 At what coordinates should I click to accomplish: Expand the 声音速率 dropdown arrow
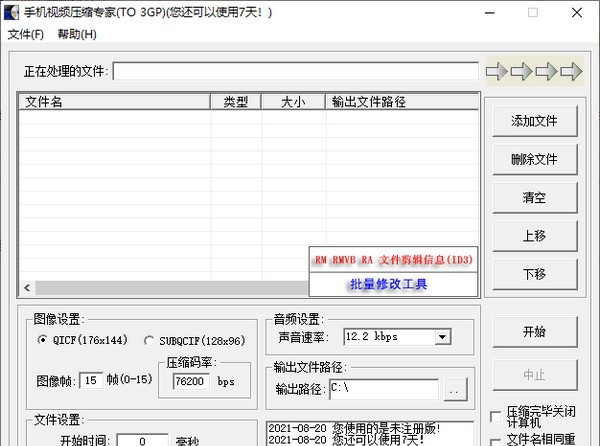[443, 337]
